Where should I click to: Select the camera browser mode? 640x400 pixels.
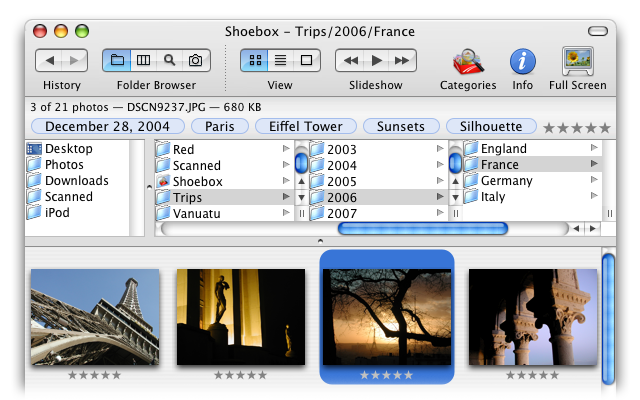[x=196, y=60]
